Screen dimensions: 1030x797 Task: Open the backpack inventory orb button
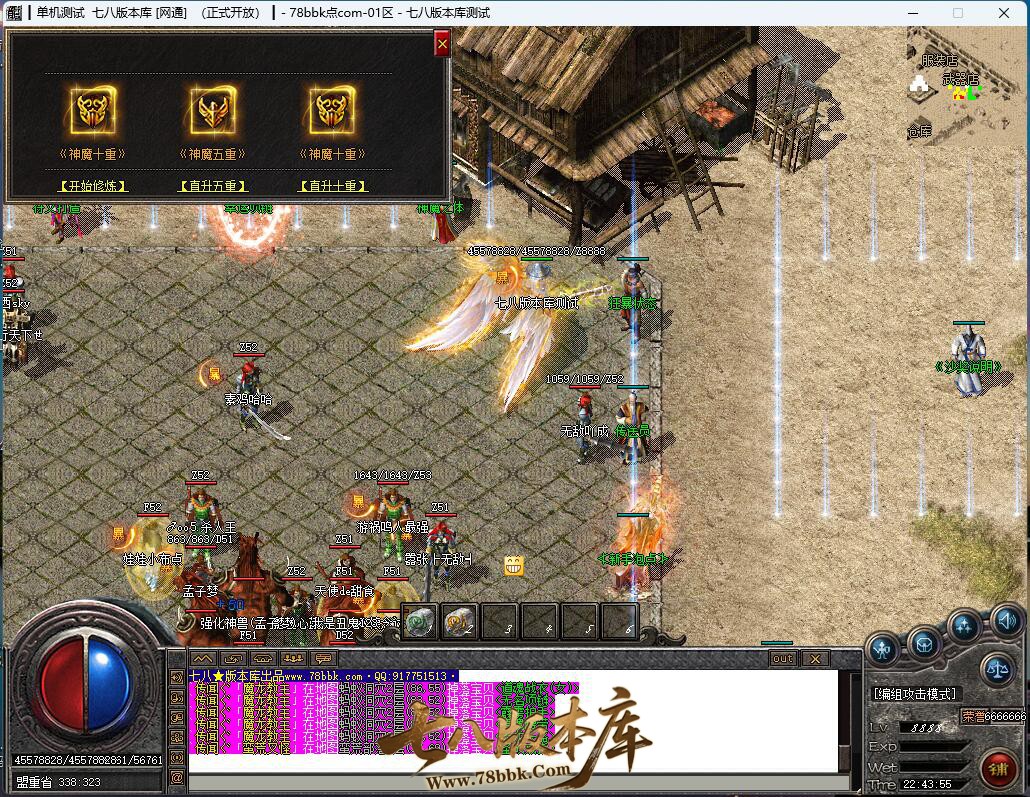tap(924, 644)
